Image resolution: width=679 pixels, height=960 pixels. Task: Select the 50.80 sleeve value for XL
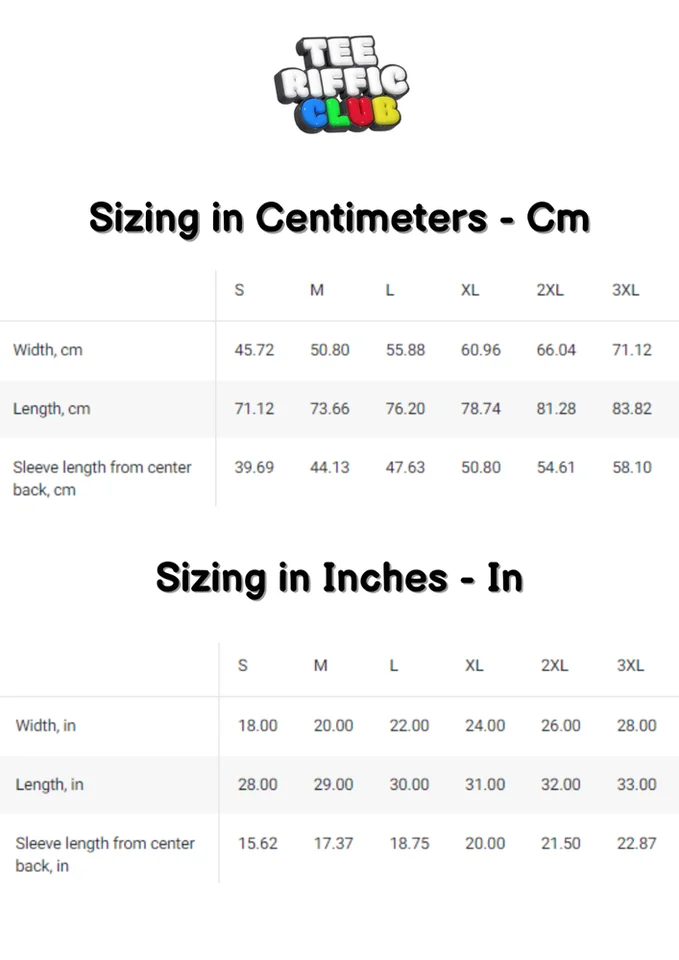tap(481, 467)
